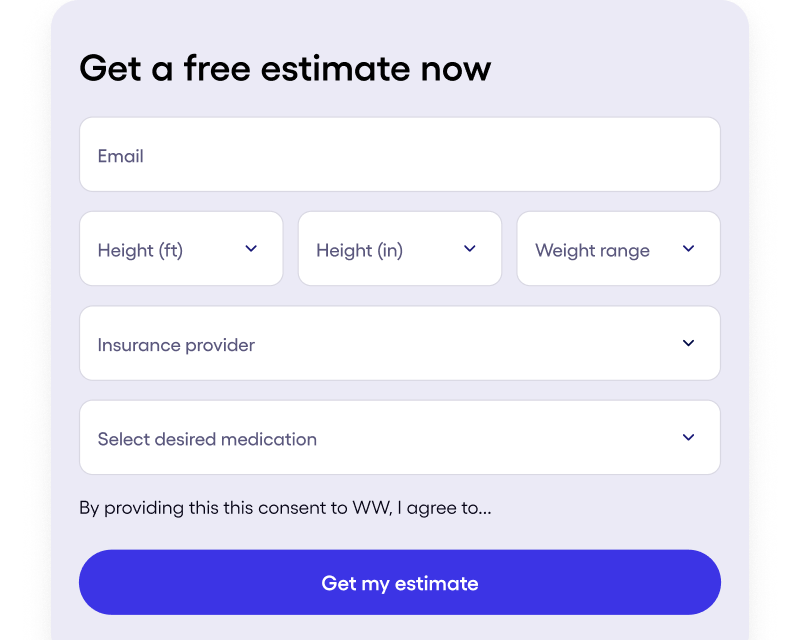800x640 pixels.
Task: Click the Email input field
Action: [400, 155]
